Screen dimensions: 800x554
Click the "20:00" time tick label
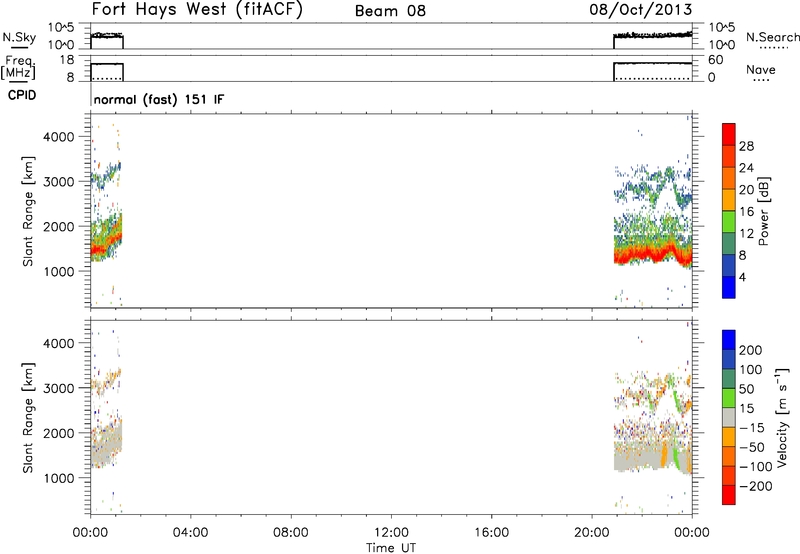(x=591, y=533)
